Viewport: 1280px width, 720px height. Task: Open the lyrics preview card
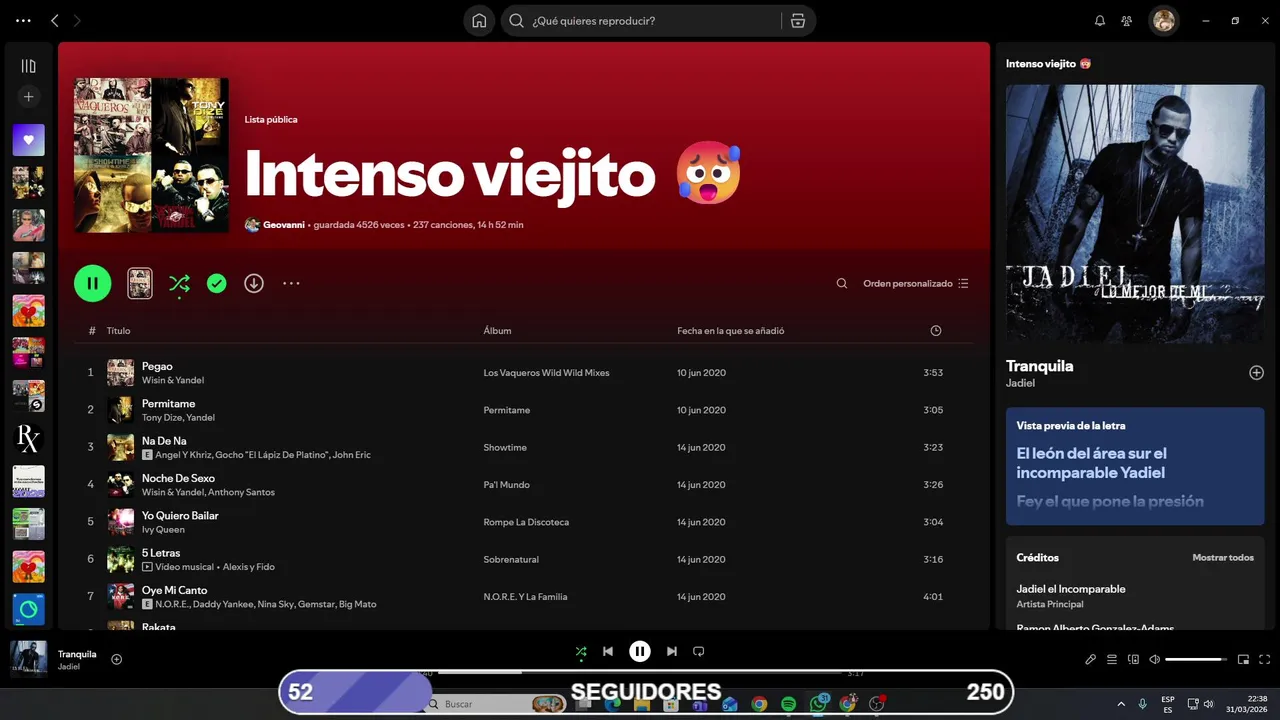[1135, 466]
